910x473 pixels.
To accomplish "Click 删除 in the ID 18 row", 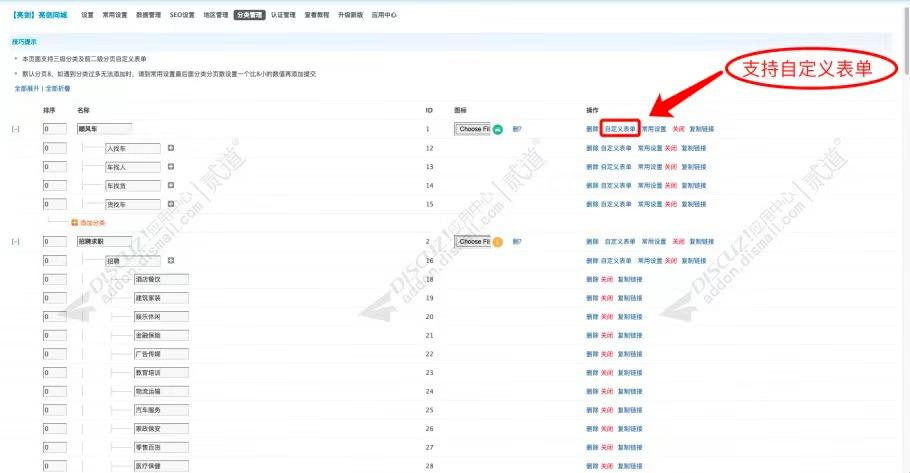I will (x=592, y=280).
